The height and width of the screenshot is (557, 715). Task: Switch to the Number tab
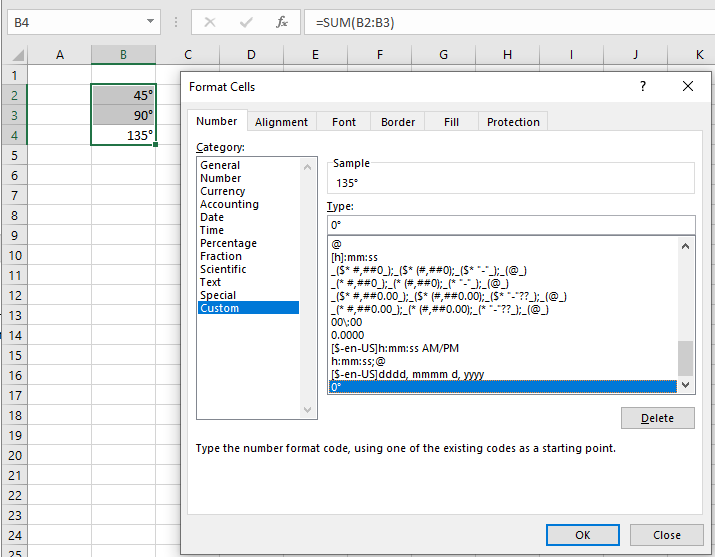[217, 121]
